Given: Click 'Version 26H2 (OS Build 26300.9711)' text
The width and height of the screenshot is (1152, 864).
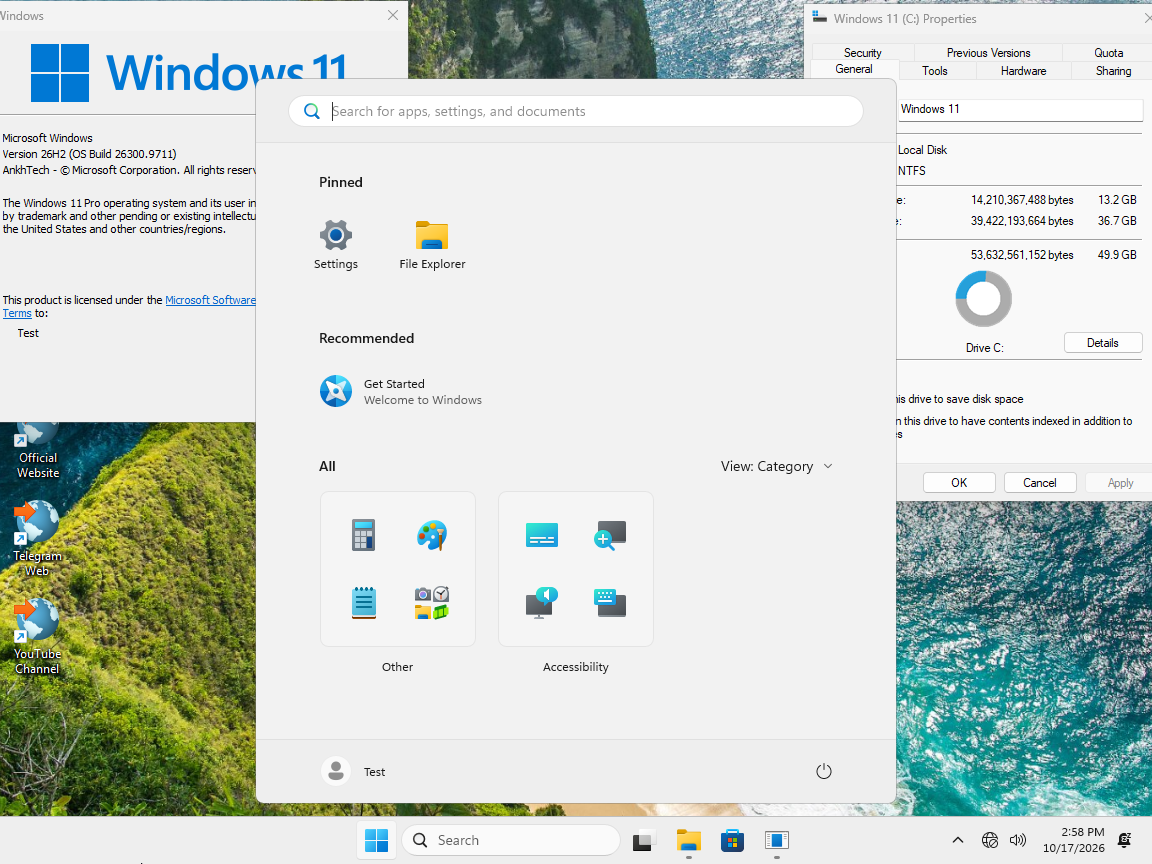Looking at the screenshot, I should pos(90,154).
